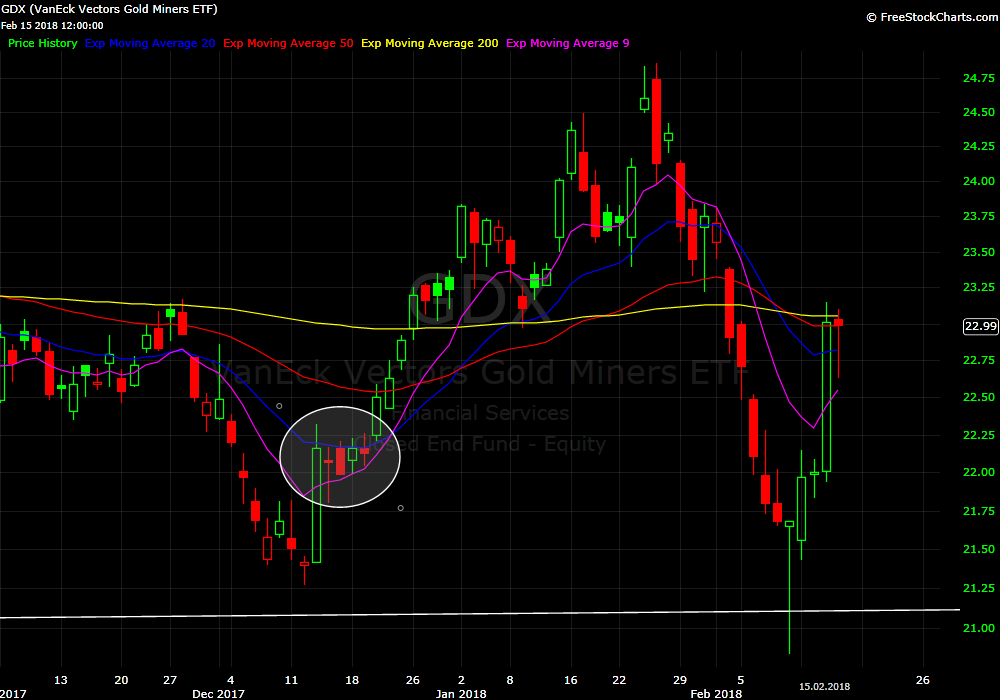This screenshot has width=1000, height=700.
Task: Click the 21.25 price axis label
Action: [978, 588]
